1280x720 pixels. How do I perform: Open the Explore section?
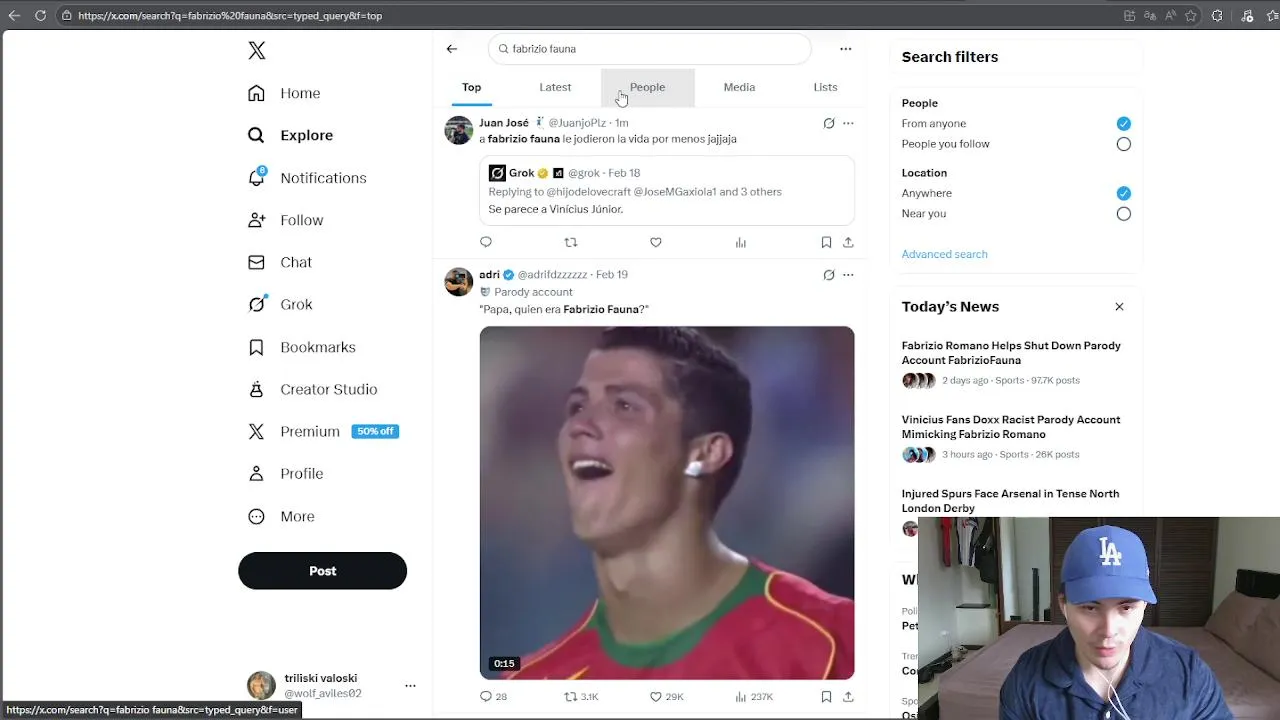pos(290,135)
